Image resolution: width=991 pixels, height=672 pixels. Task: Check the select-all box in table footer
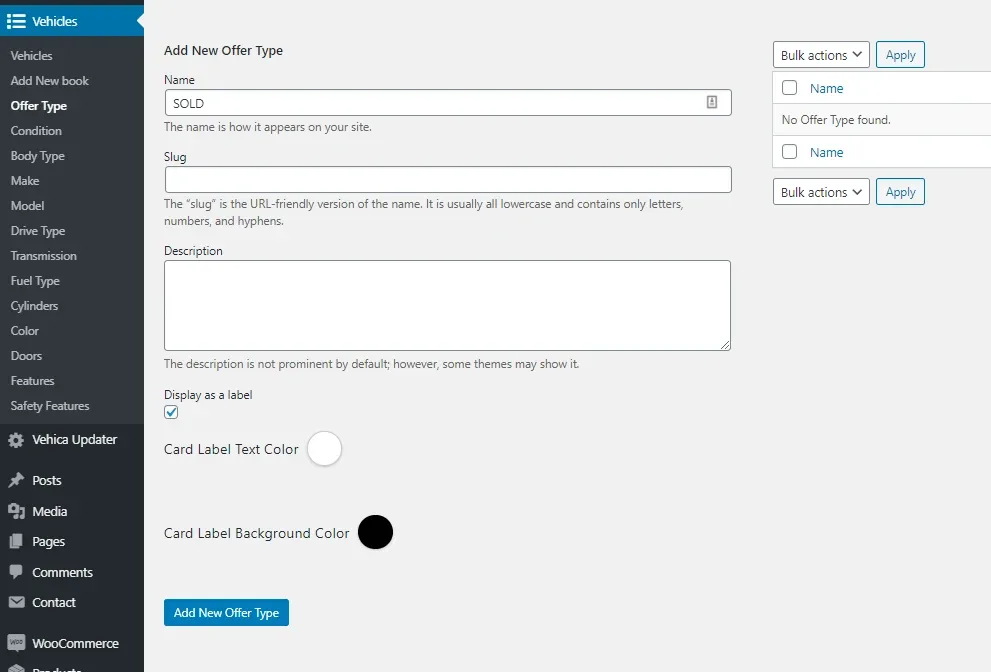click(x=789, y=152)
